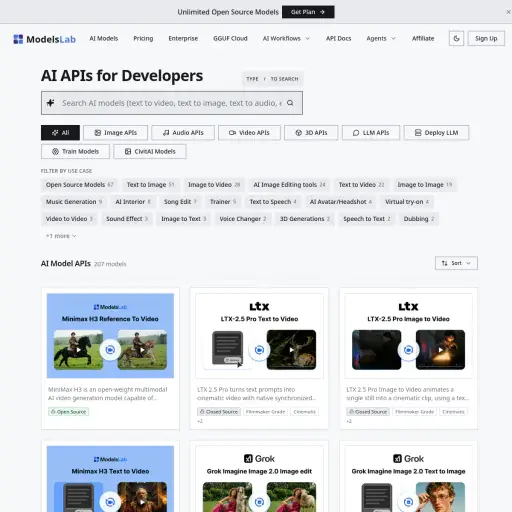Filter by Voice Changer use case

pos(243,219)
